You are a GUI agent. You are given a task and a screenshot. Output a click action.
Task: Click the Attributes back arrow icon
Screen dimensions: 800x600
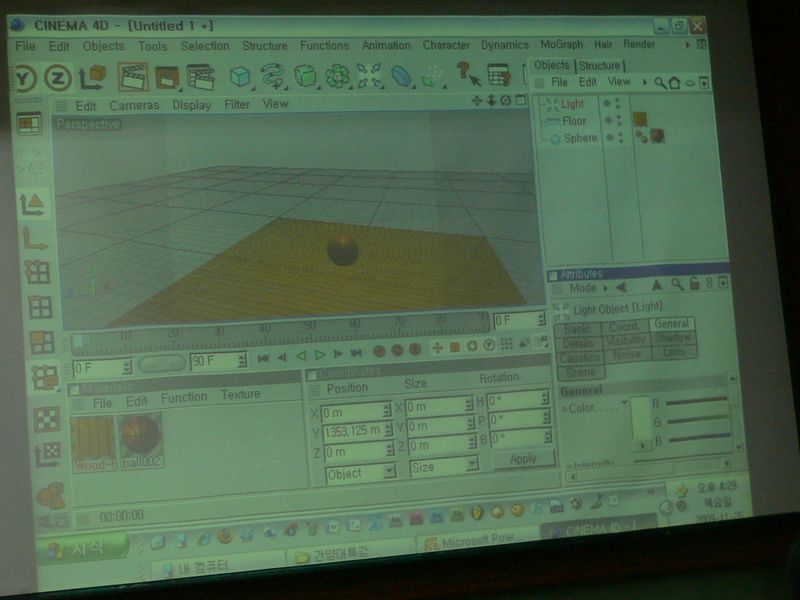click(x=622, y=288)
